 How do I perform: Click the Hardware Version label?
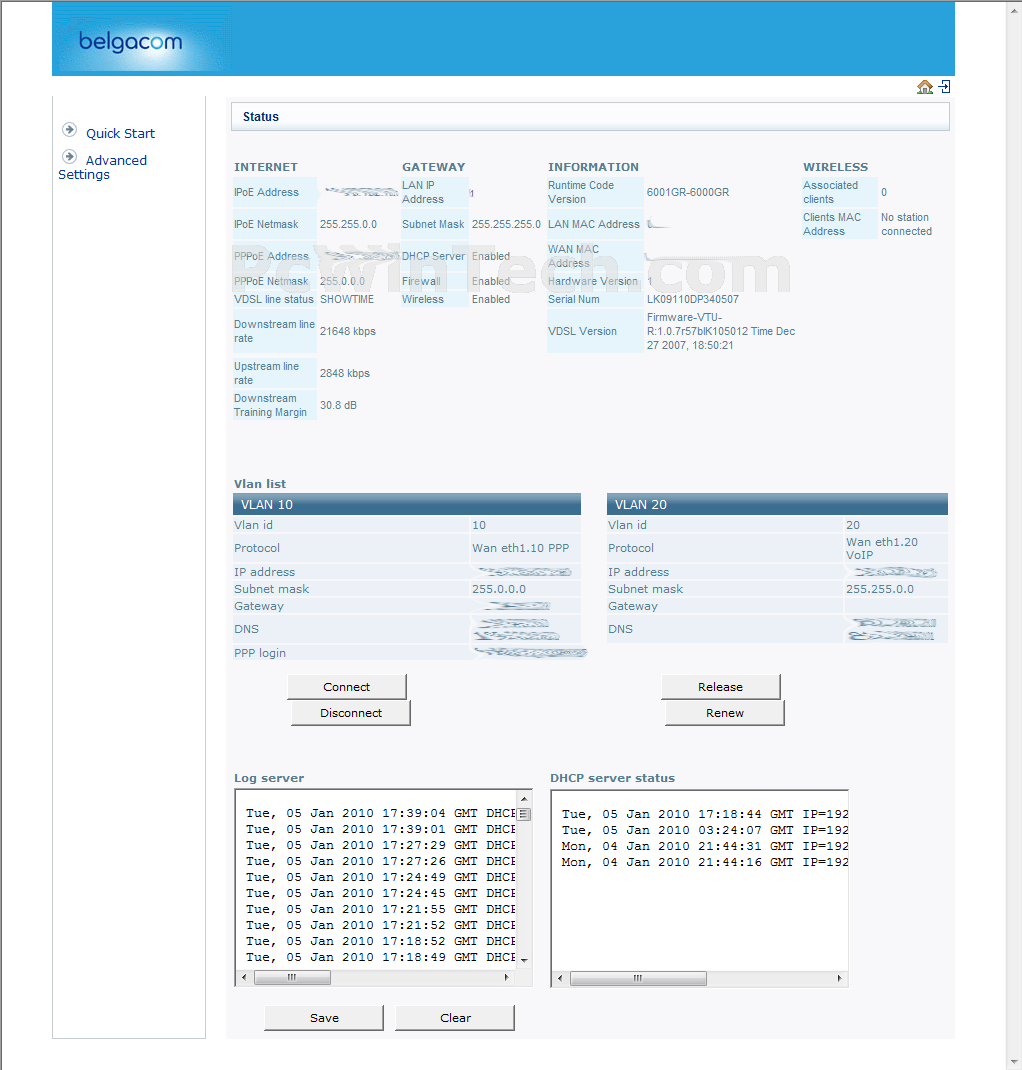click(592, 281)
